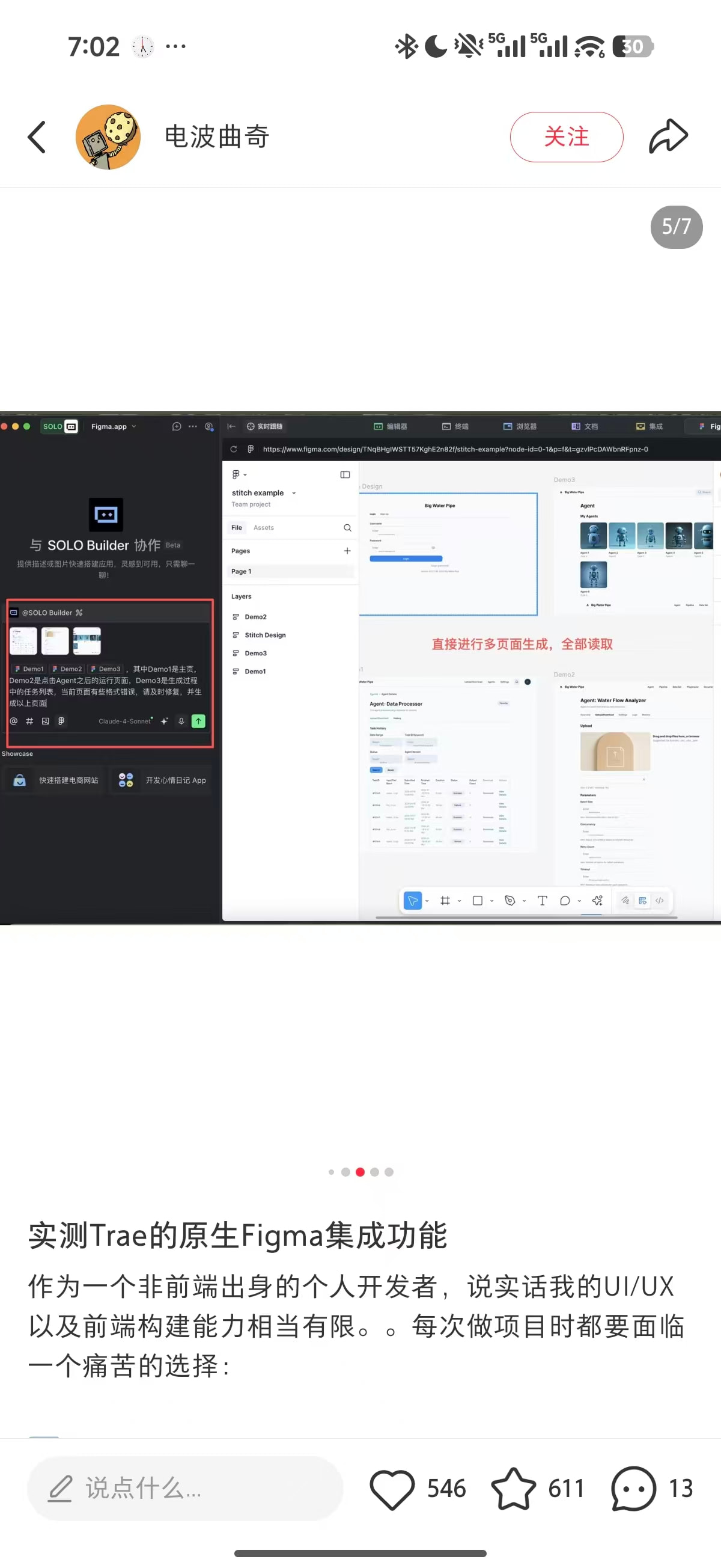Open the comments via speech bubble icon
Viewport: 721px width, 1568px height.
[633, 1489]
